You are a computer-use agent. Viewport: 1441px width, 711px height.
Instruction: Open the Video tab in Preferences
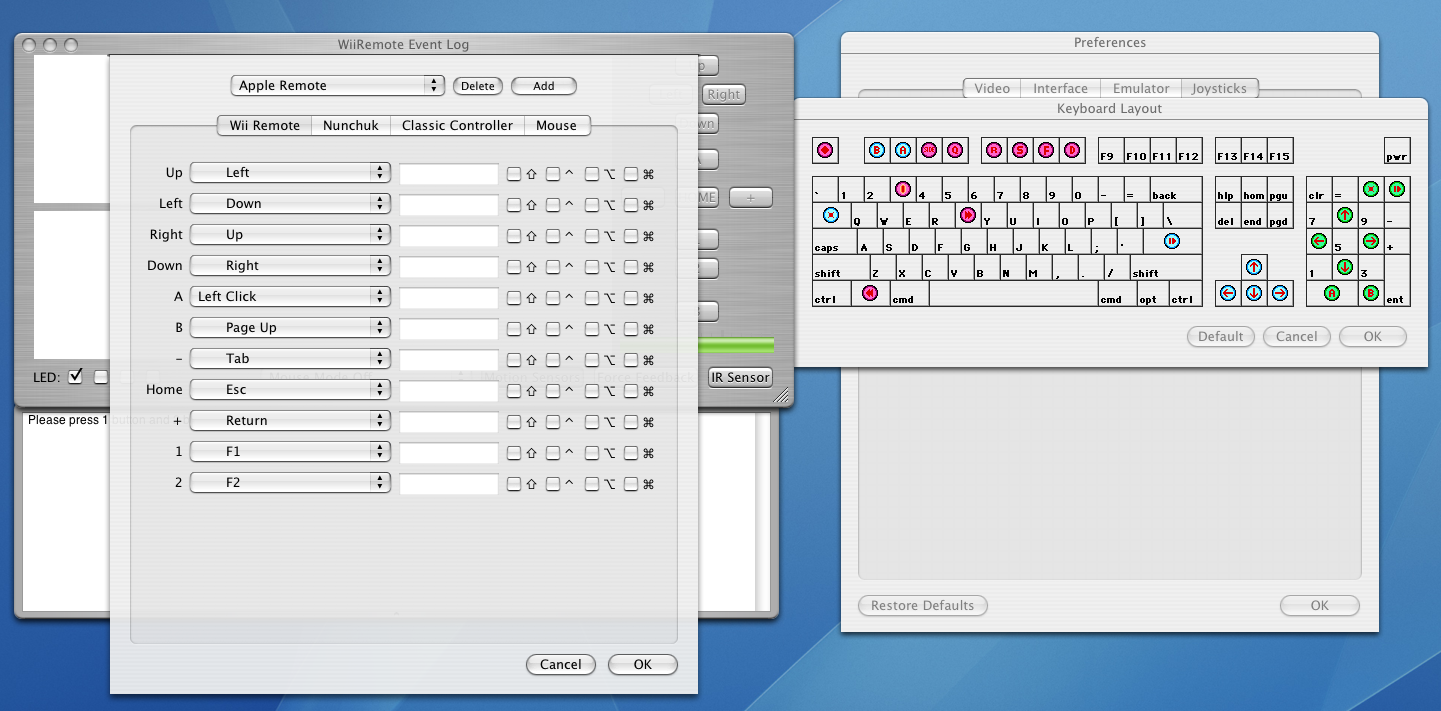992,89
